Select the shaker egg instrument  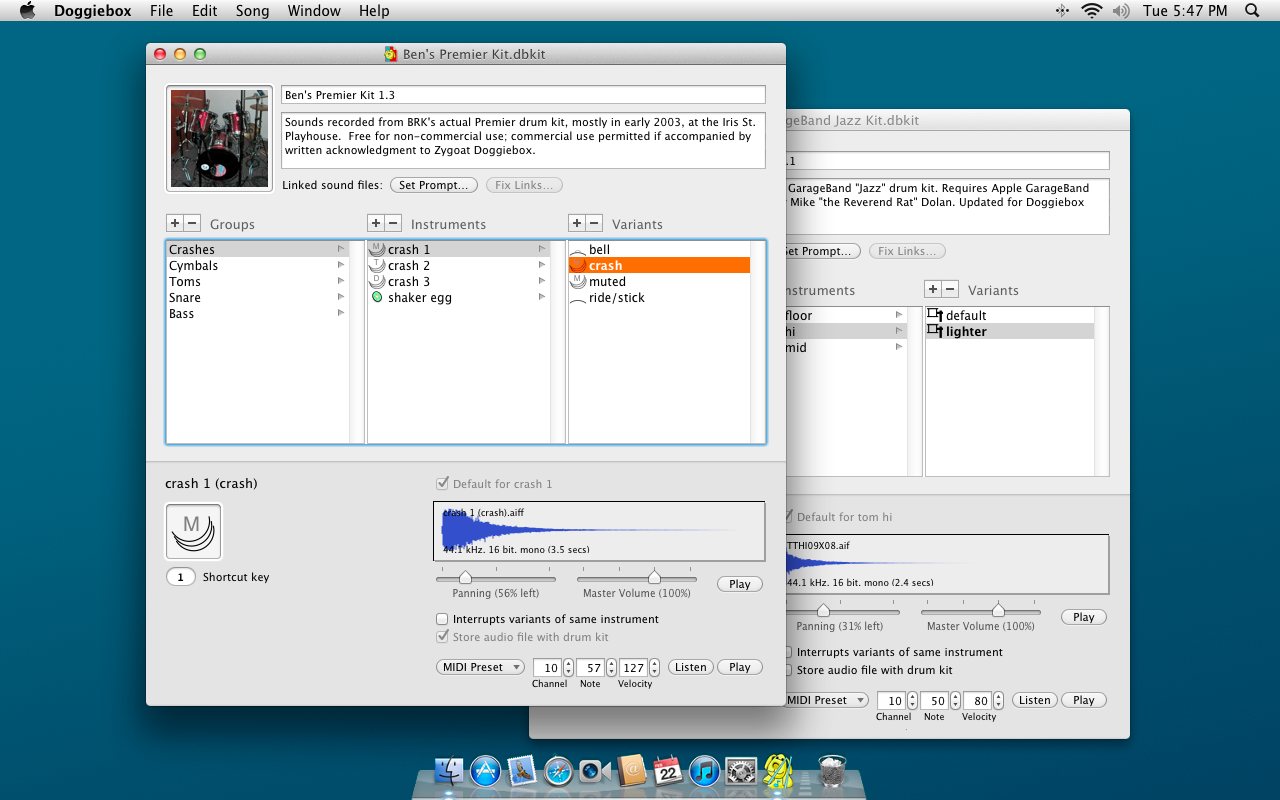[x=419, y=298]
